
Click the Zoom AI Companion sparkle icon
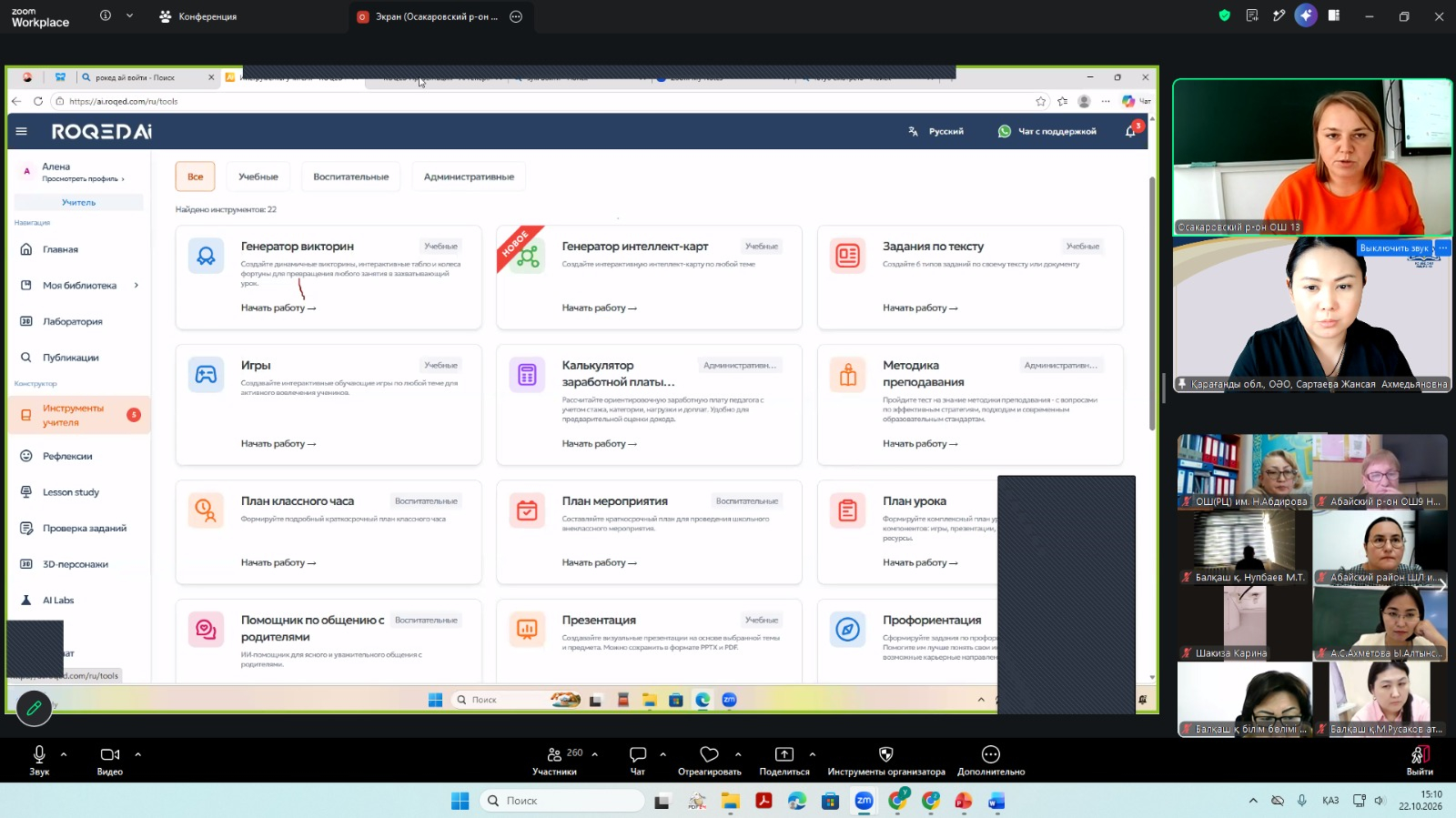pos(1306,15)
